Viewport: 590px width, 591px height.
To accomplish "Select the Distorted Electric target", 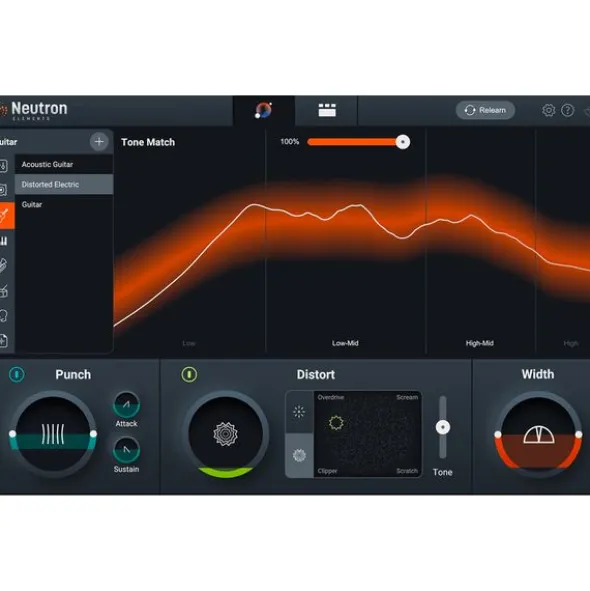I will coord(64,184).
